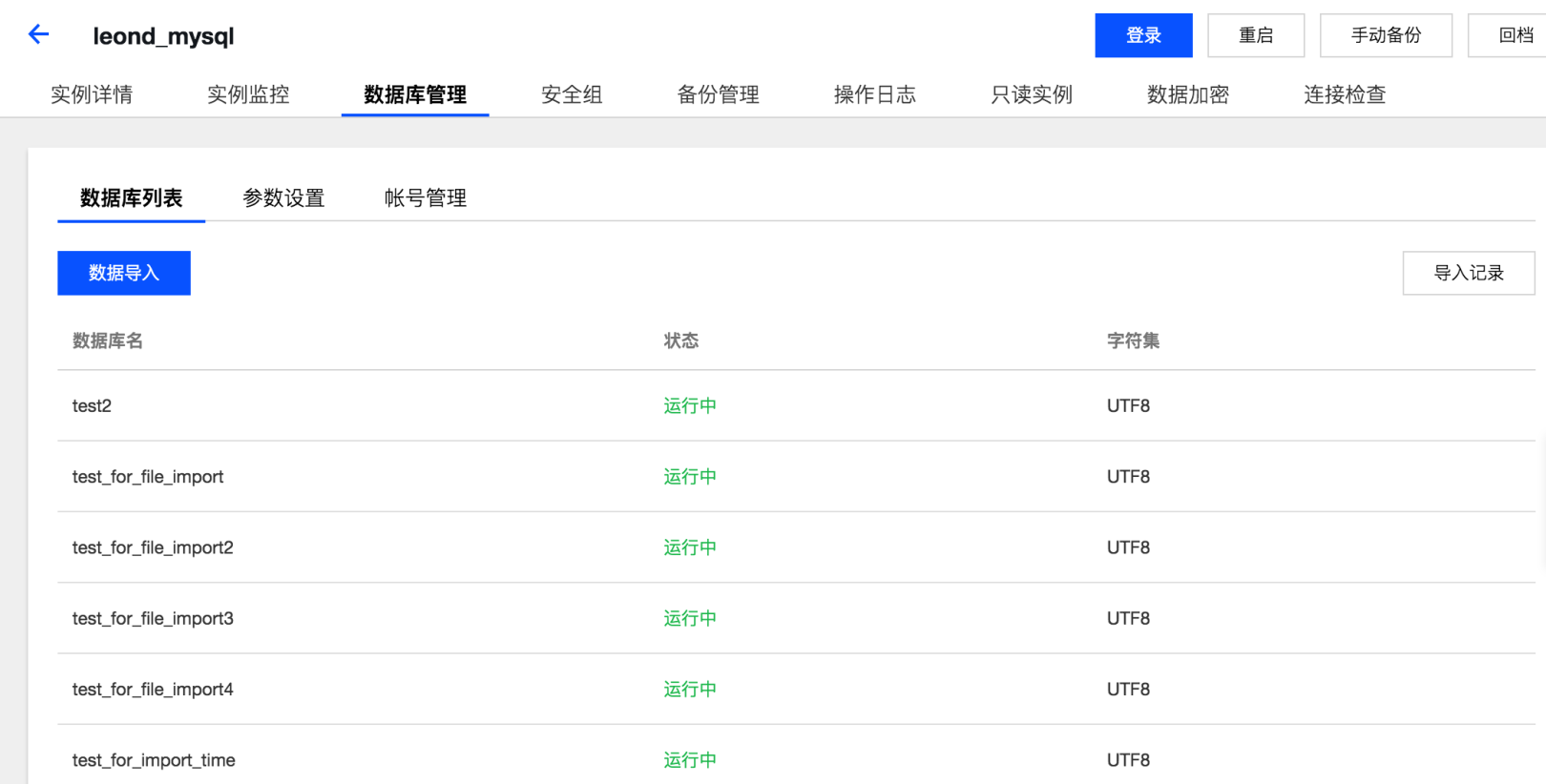Click the 运行中 status of test_for_import_time
This screenshot has width=1546, height=784.
pos(690,760)
